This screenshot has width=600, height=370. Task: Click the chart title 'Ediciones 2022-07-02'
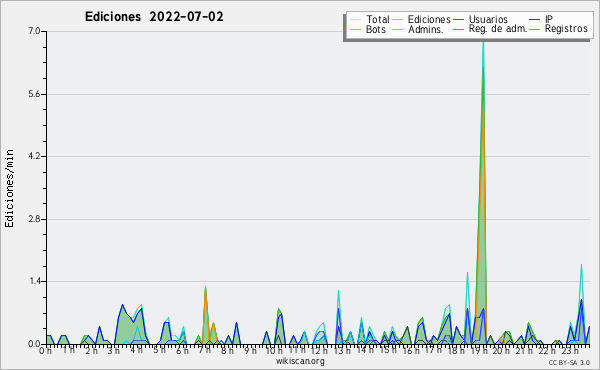pos(154,17)
